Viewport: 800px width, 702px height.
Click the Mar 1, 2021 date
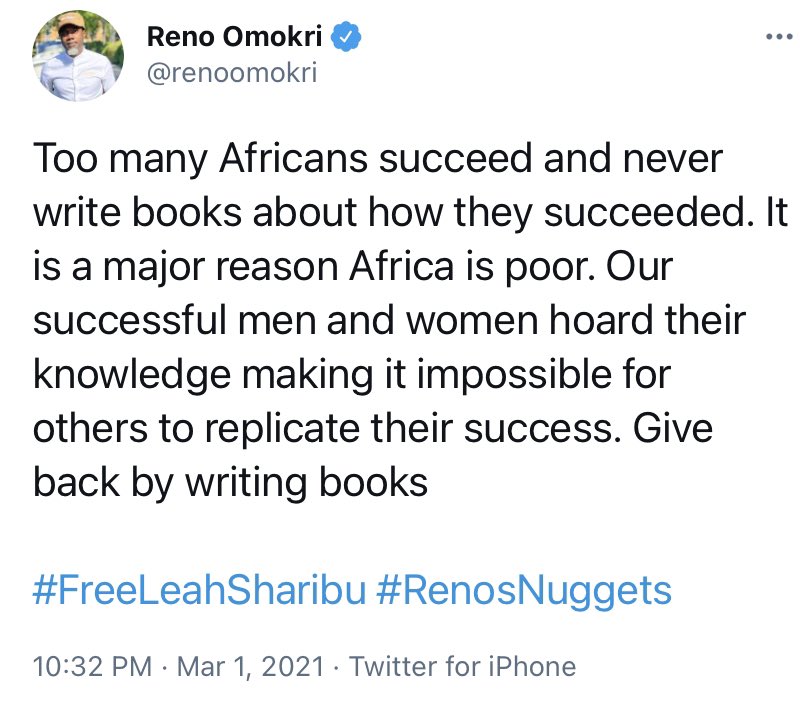tap(251, 667)
